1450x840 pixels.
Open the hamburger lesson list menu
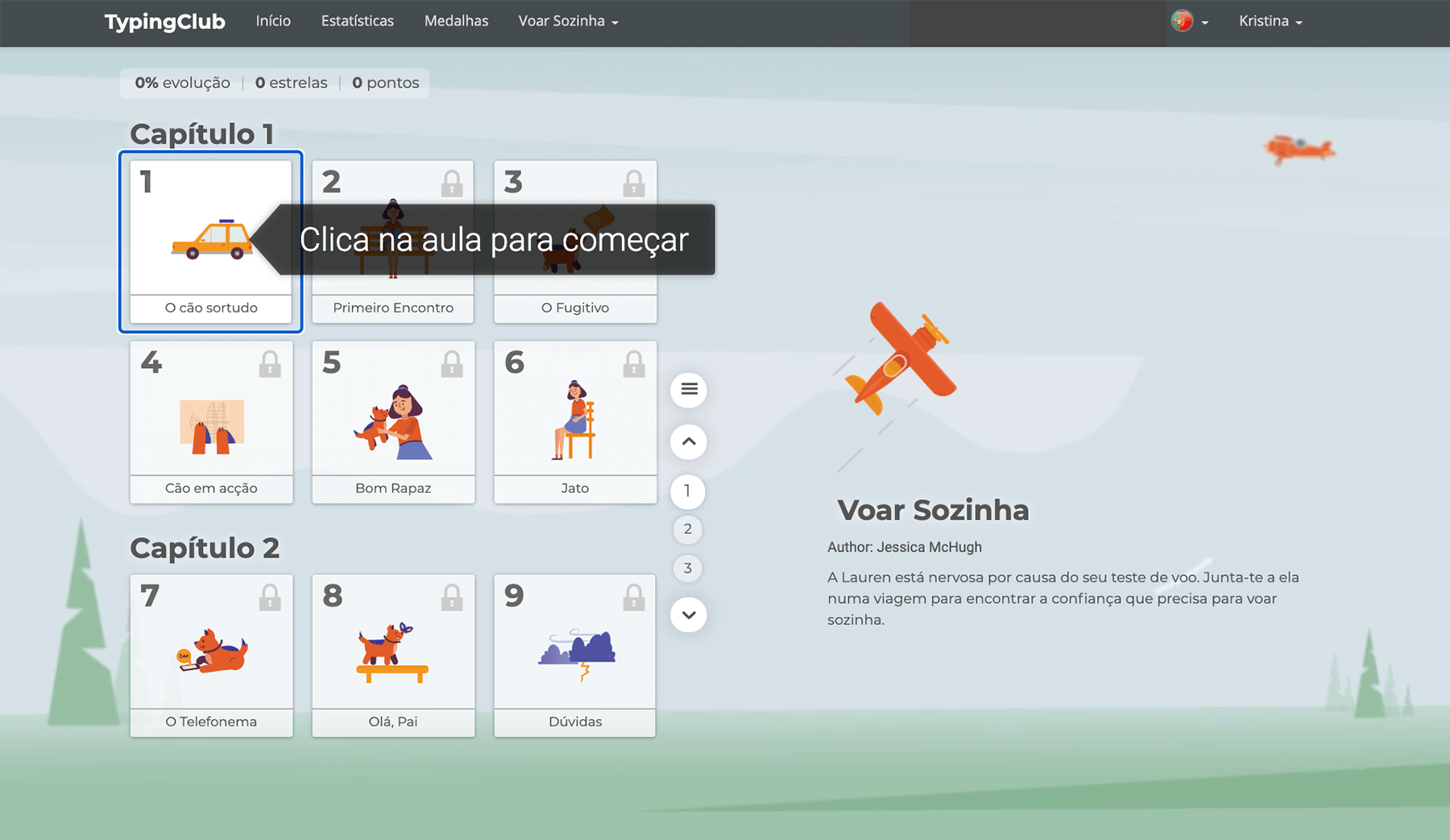coord(689,390)
